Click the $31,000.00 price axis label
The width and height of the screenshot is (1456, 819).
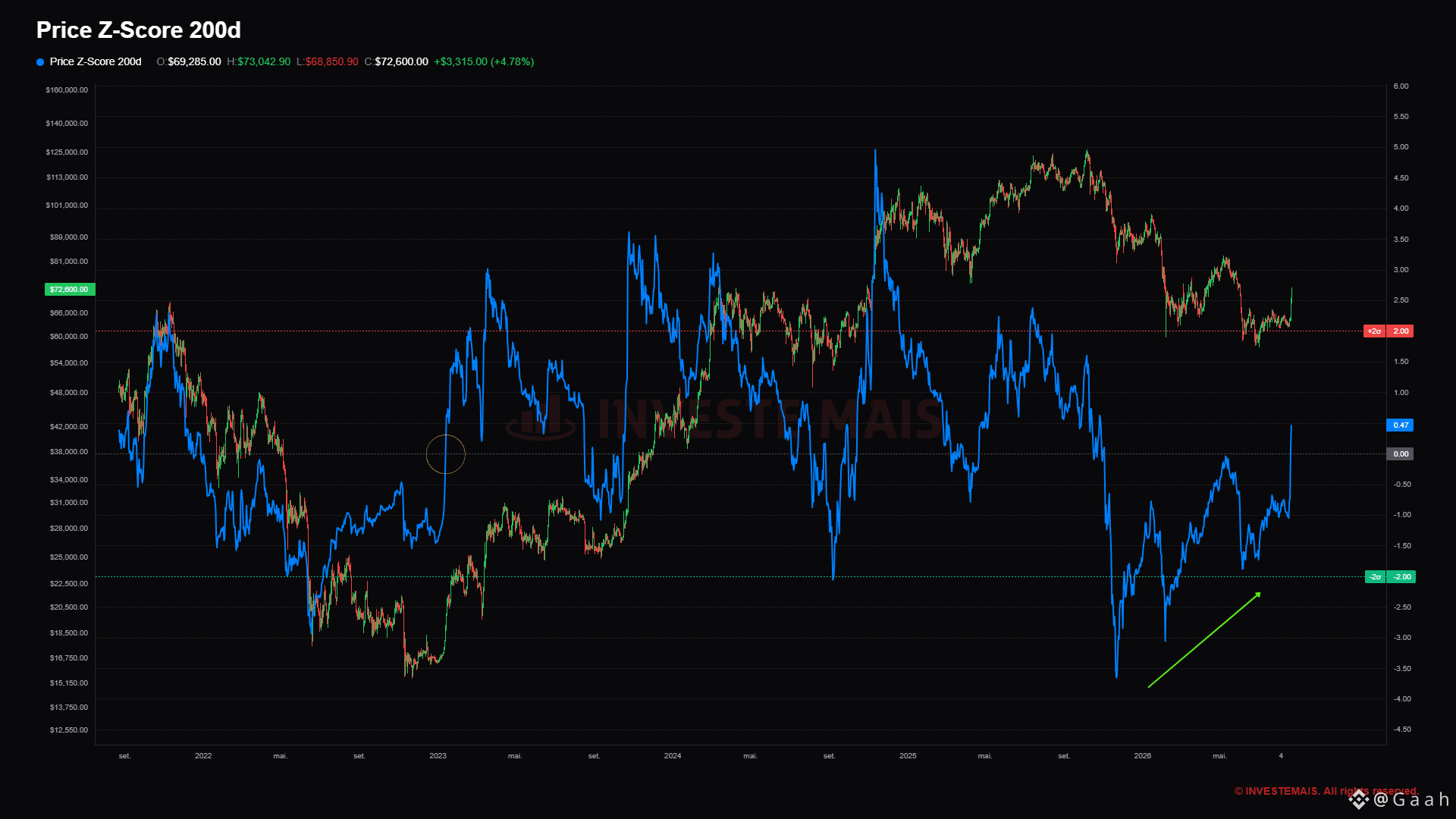pos(69,502)
